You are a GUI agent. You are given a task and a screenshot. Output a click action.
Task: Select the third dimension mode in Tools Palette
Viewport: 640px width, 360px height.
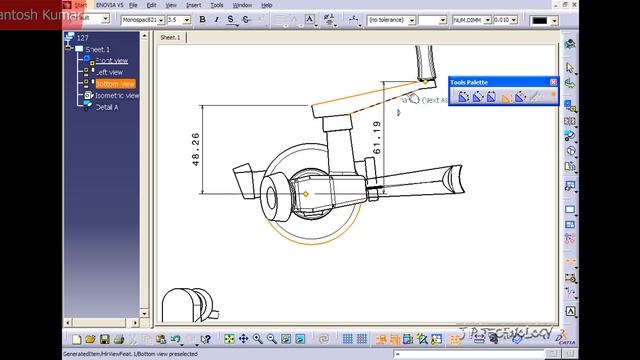[491, 97]
